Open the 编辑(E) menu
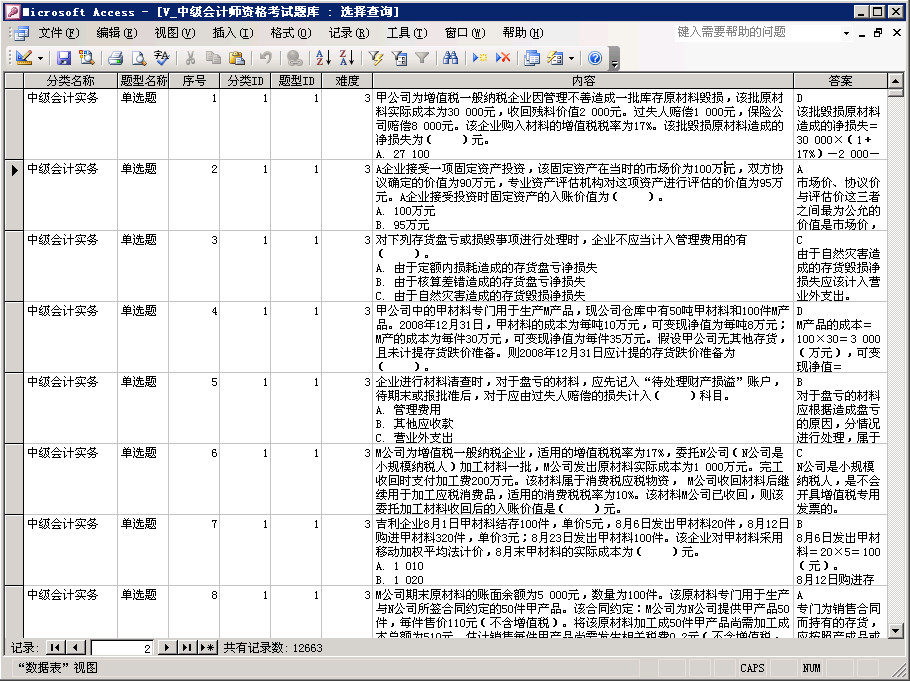Viewport: 910px width, 681px height. point(117,33)
